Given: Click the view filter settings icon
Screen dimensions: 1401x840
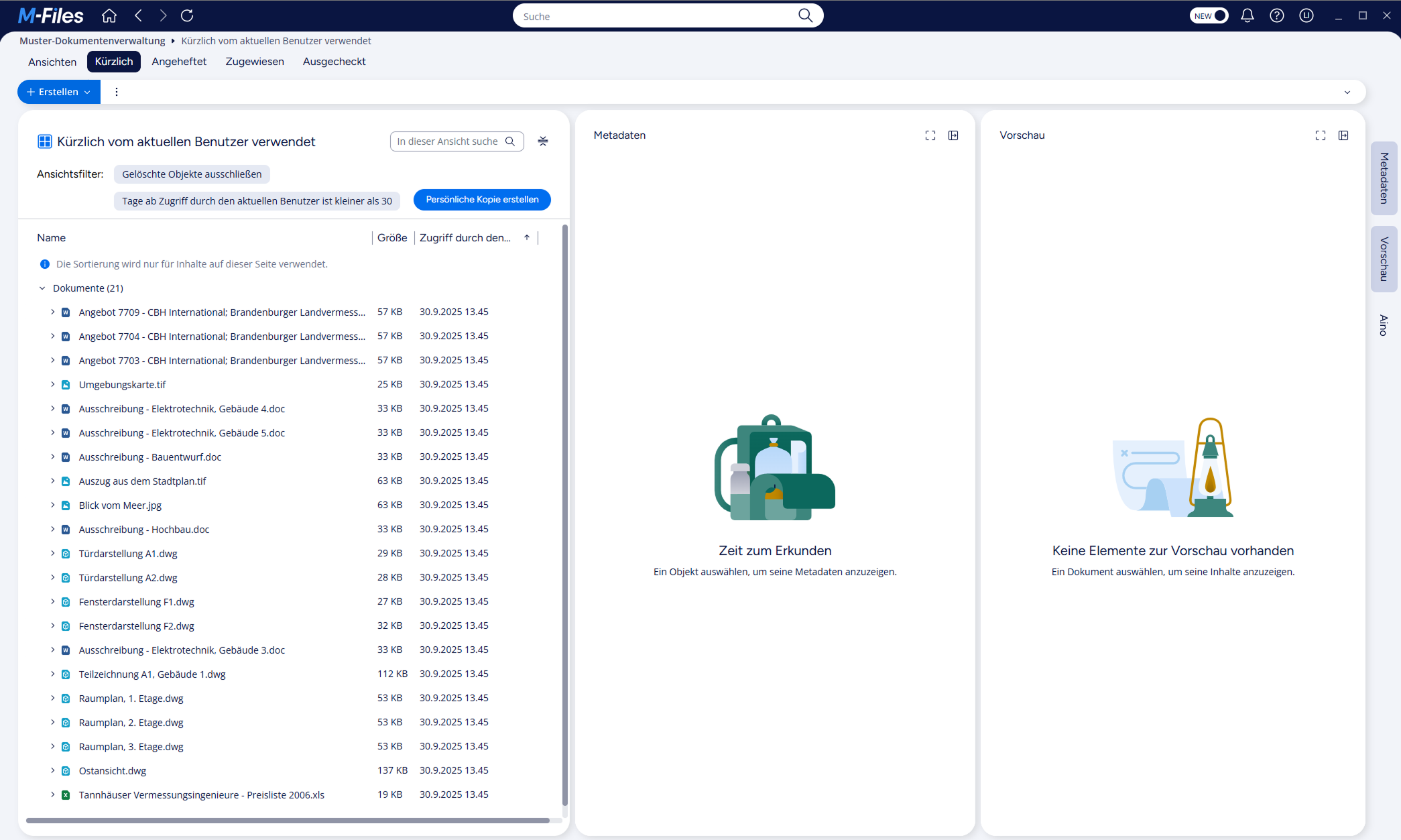Looking at the screenshot, I should [x=543, y=141].
